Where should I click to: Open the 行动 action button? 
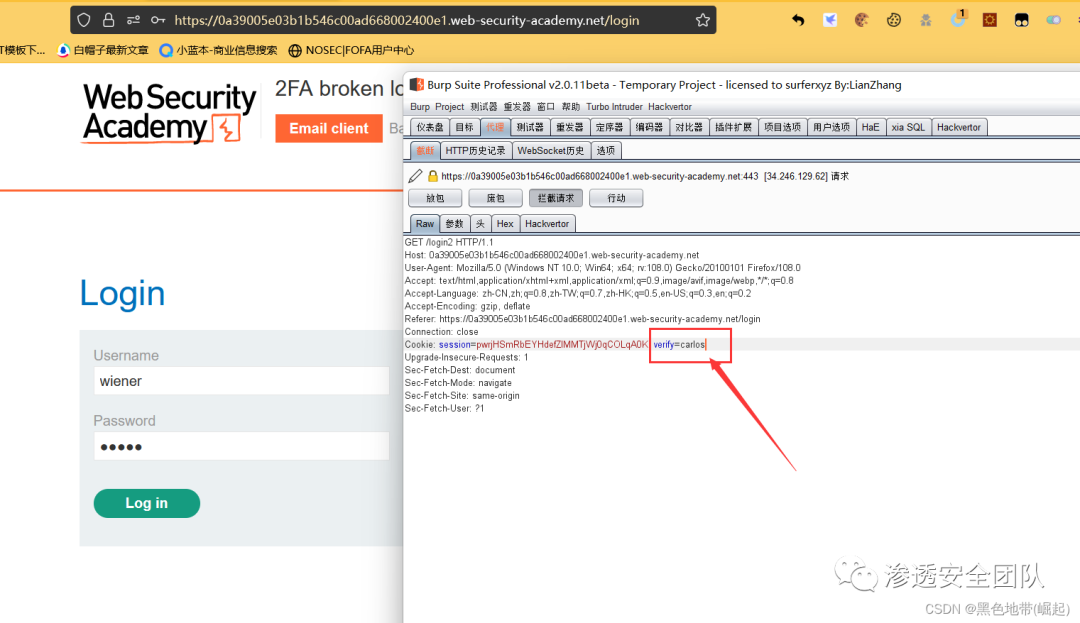[616, 198]
